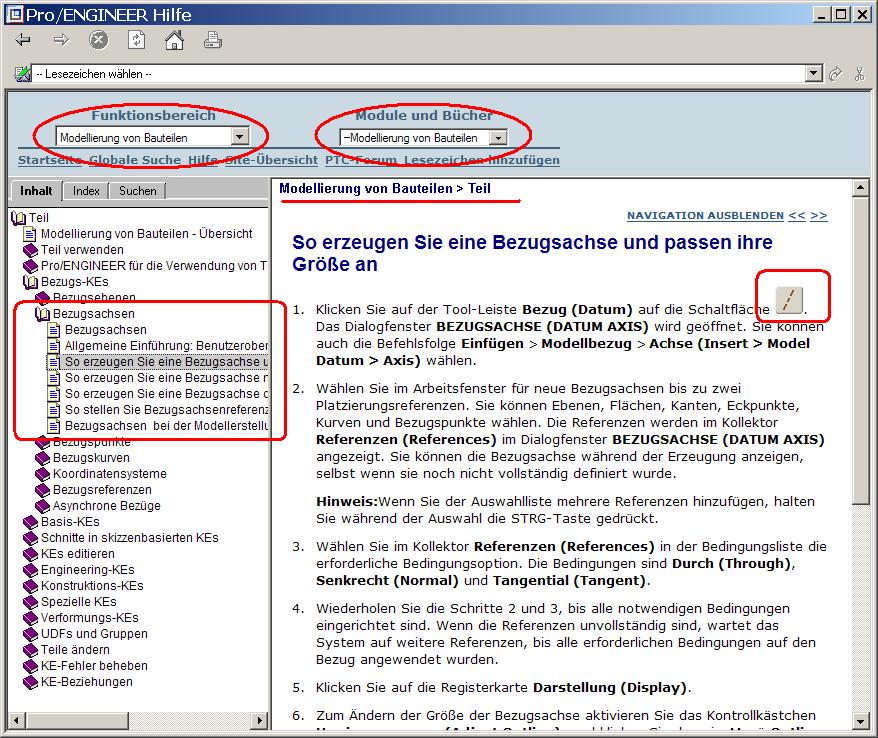Open the Globale Suche link
The image size is (878, 738).
pos(134,160)
